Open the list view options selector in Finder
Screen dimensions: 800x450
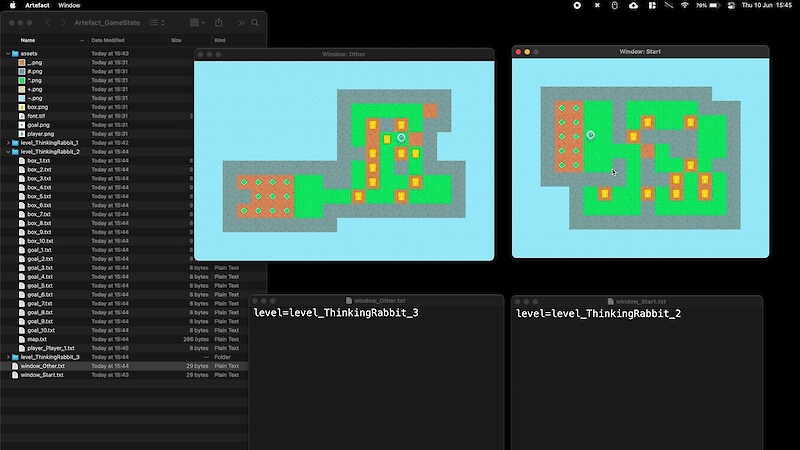point(157,22)
